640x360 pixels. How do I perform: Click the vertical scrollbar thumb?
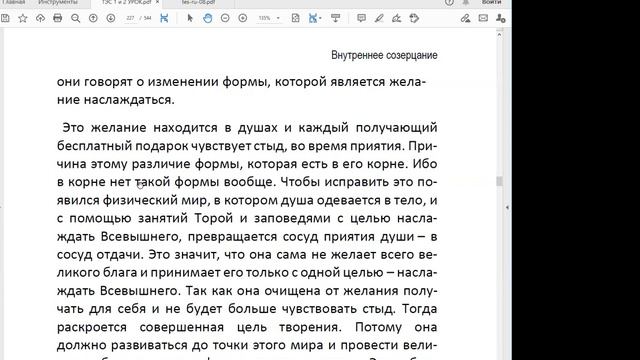point(499,181)
